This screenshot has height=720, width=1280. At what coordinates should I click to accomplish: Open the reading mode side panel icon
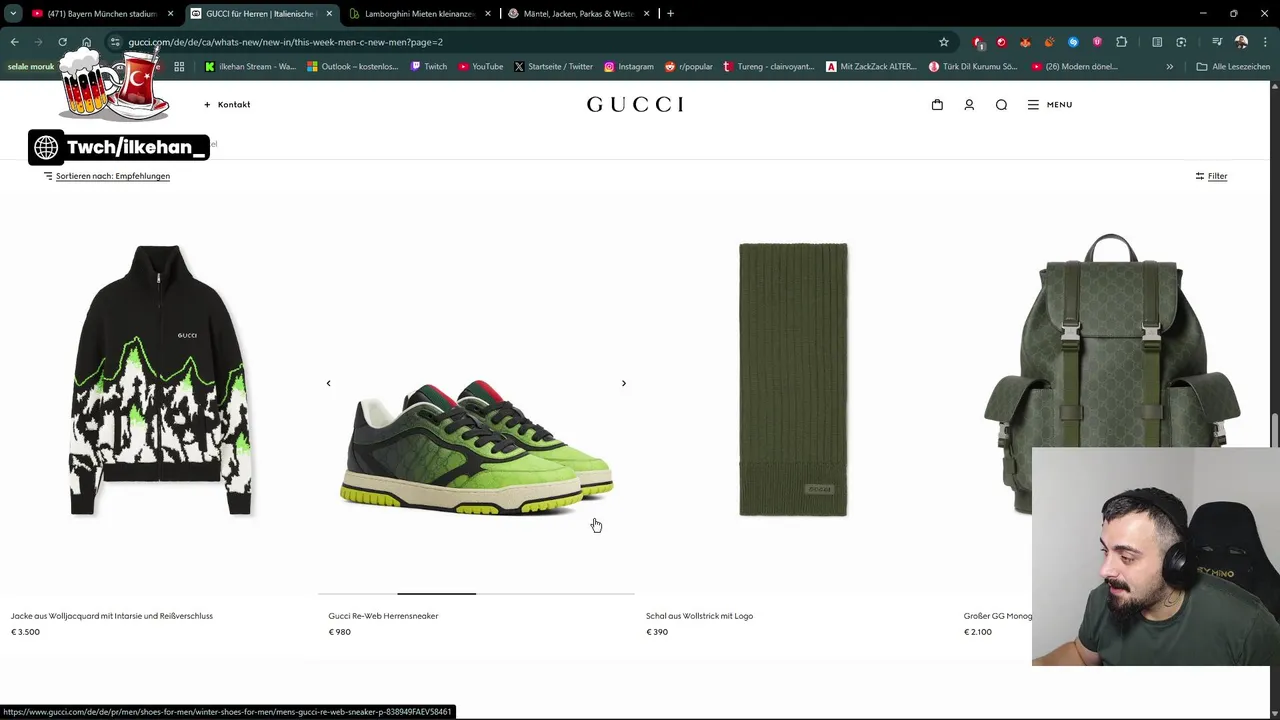(1157, 42)
